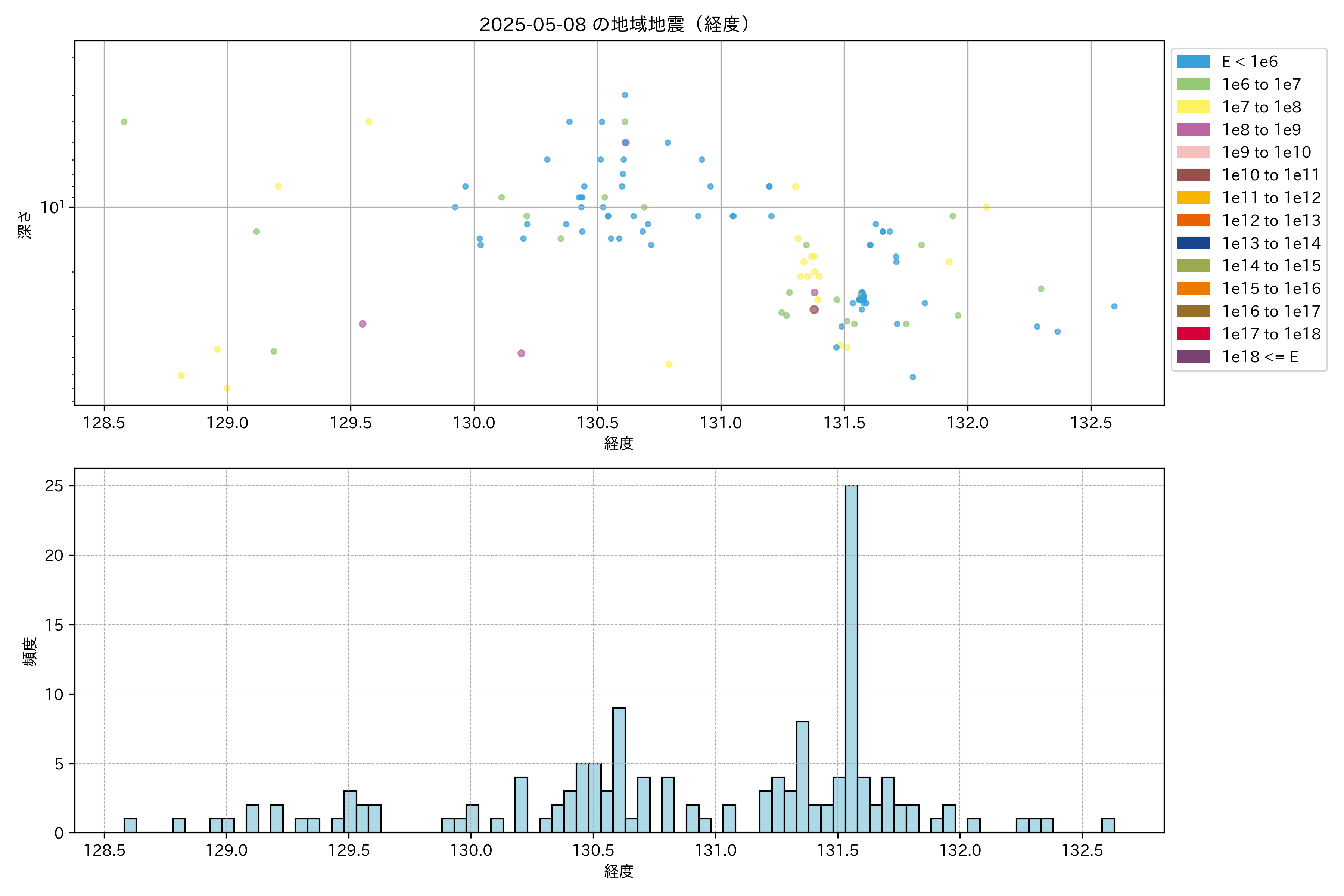
Task: Click the red 1e17 to 1e18 legend swatch
Action: (1192, 334)
